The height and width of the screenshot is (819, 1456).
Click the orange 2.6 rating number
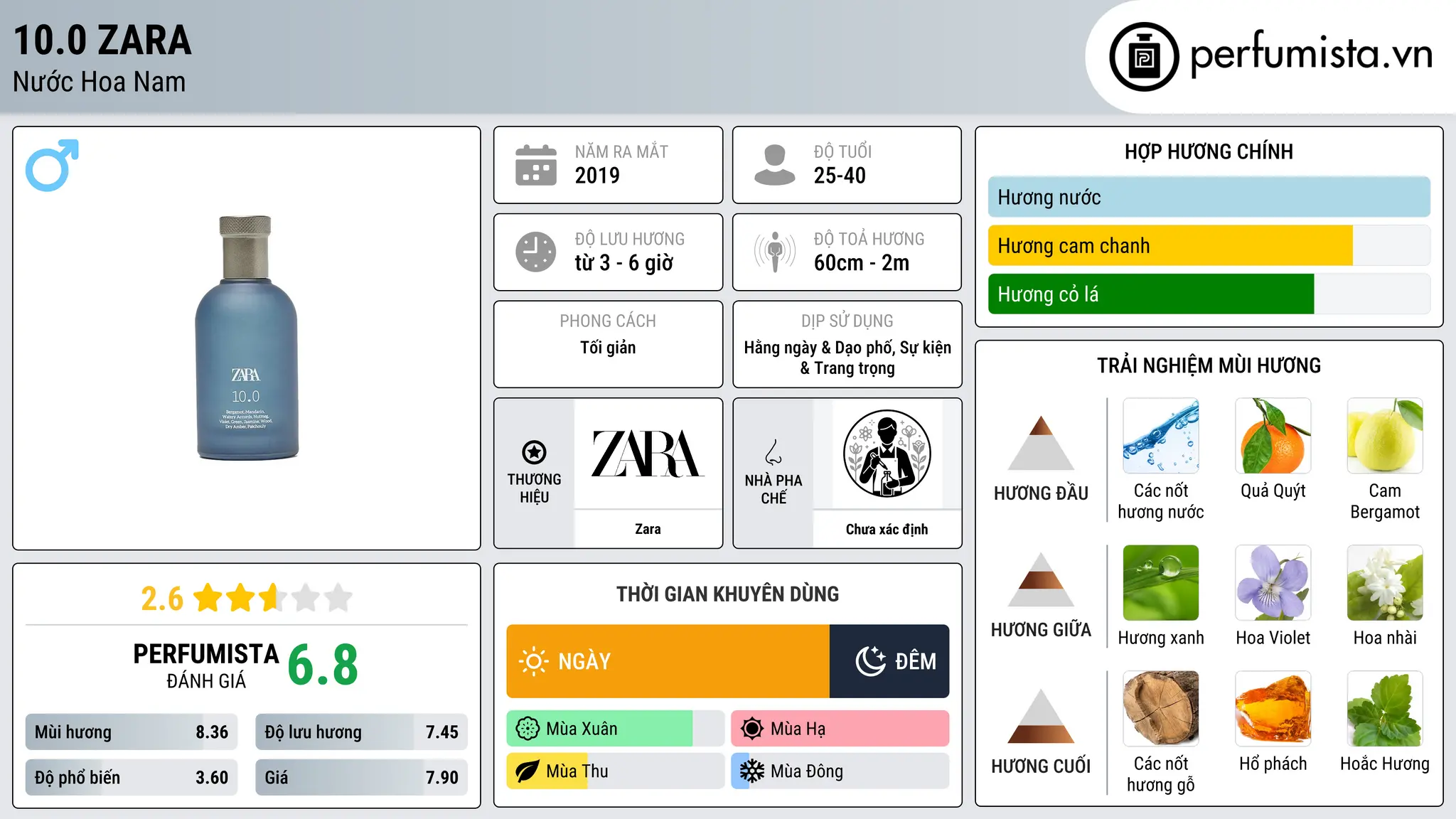[162, 599]
